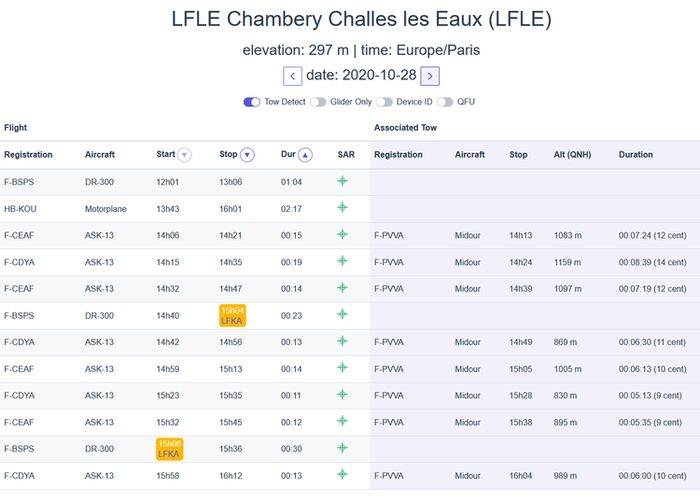Image resolution: width=700 pixels, height=501 pixels.
Task: Enable the QFU toggle
Action: [444, 102]
